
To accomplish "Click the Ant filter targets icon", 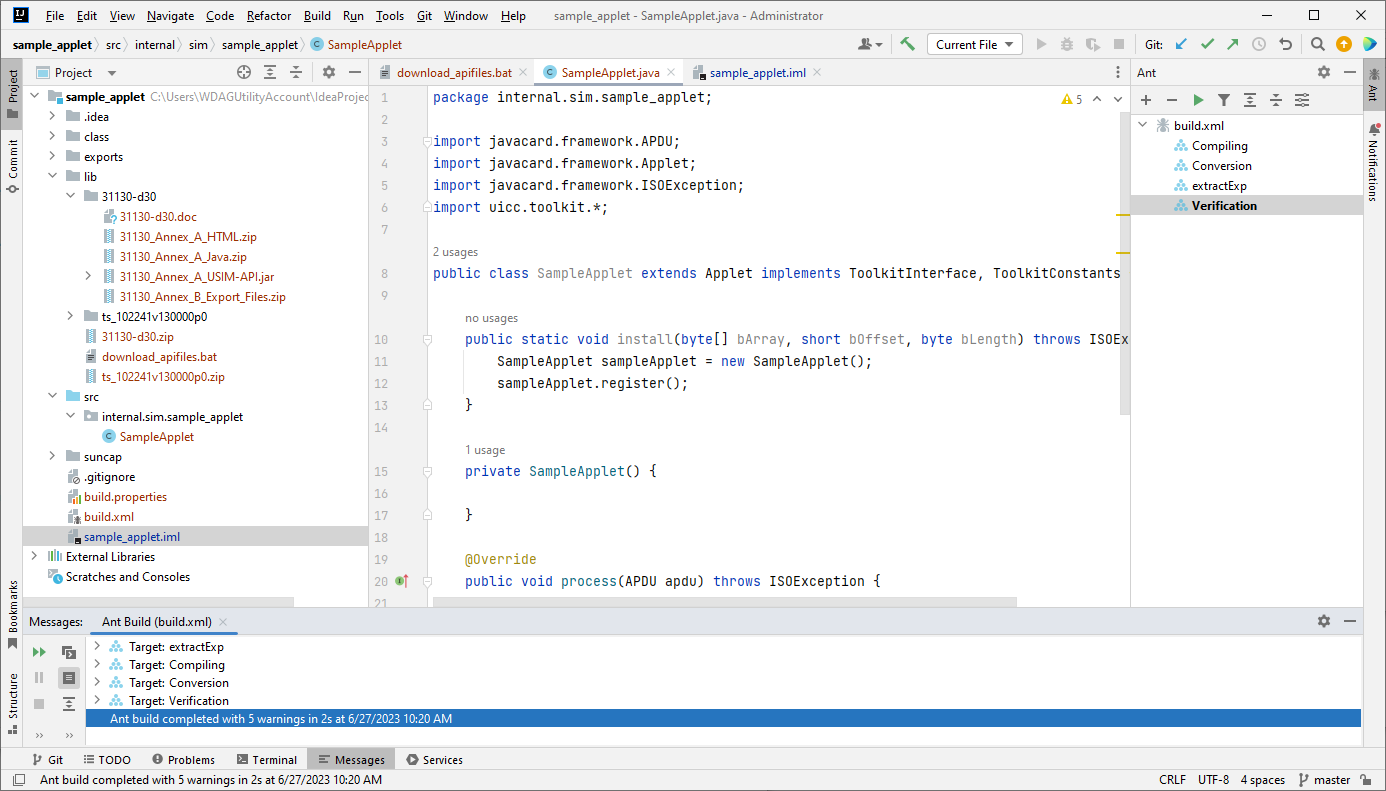I will pos(1224,100).
